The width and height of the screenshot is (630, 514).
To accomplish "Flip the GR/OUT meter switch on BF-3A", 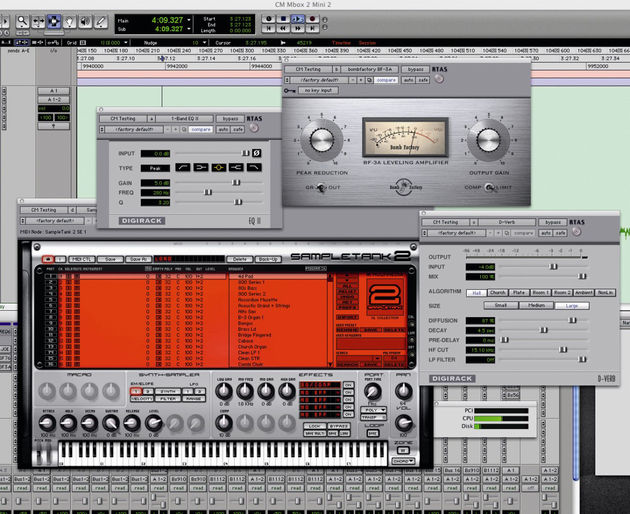I will click(321, 187).
